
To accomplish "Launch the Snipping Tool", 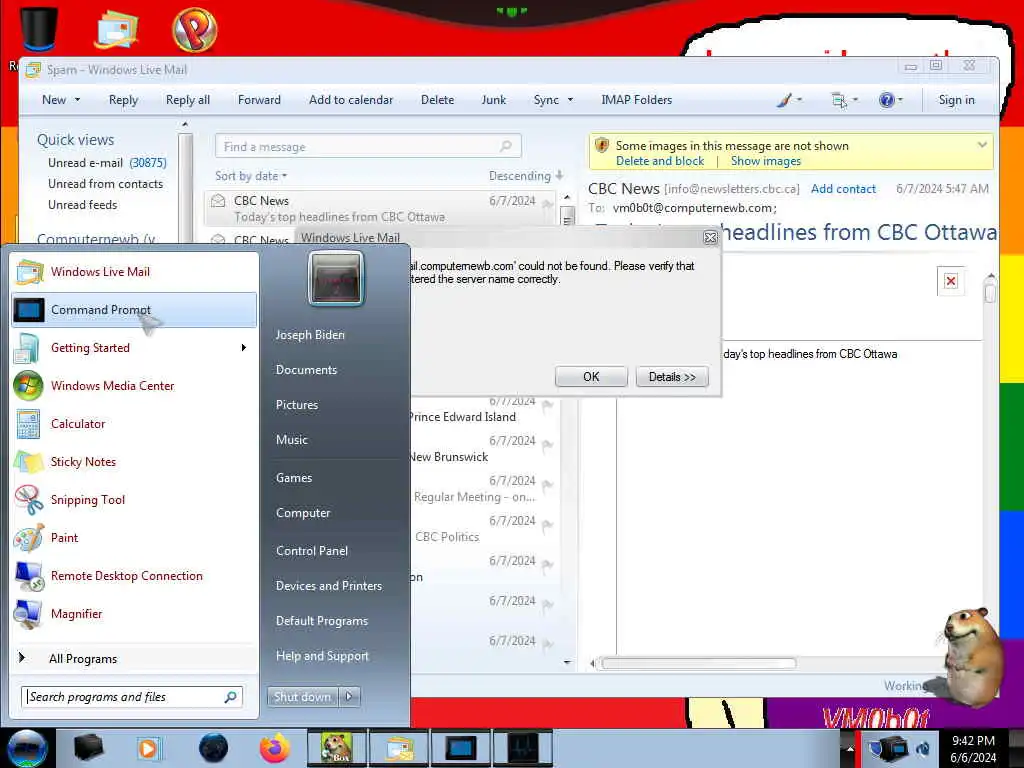I will [134, 500].
